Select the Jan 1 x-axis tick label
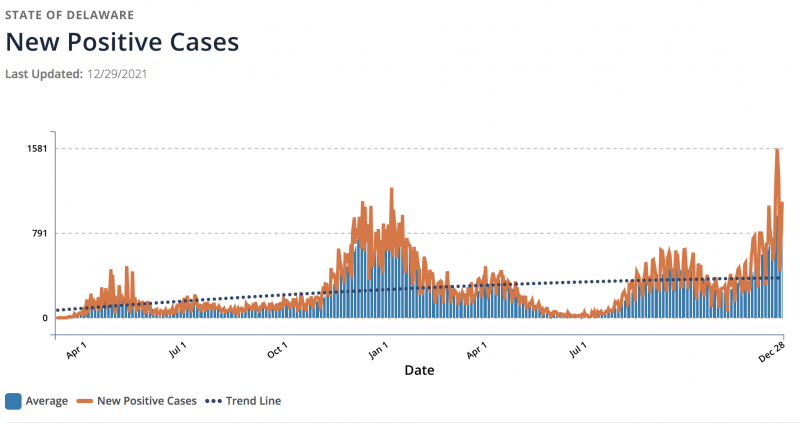Viewport: 800px width, 423px height. [x=377, y=351]
